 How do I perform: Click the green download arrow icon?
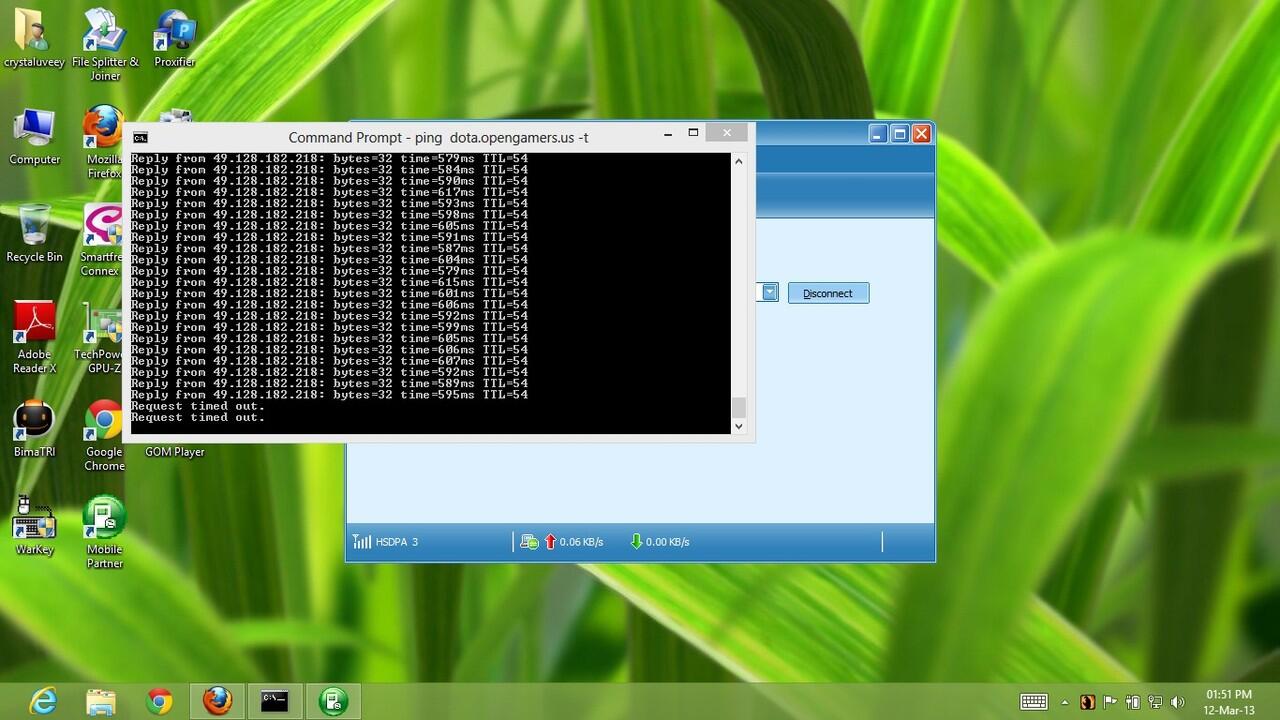[x=636, y=542]
